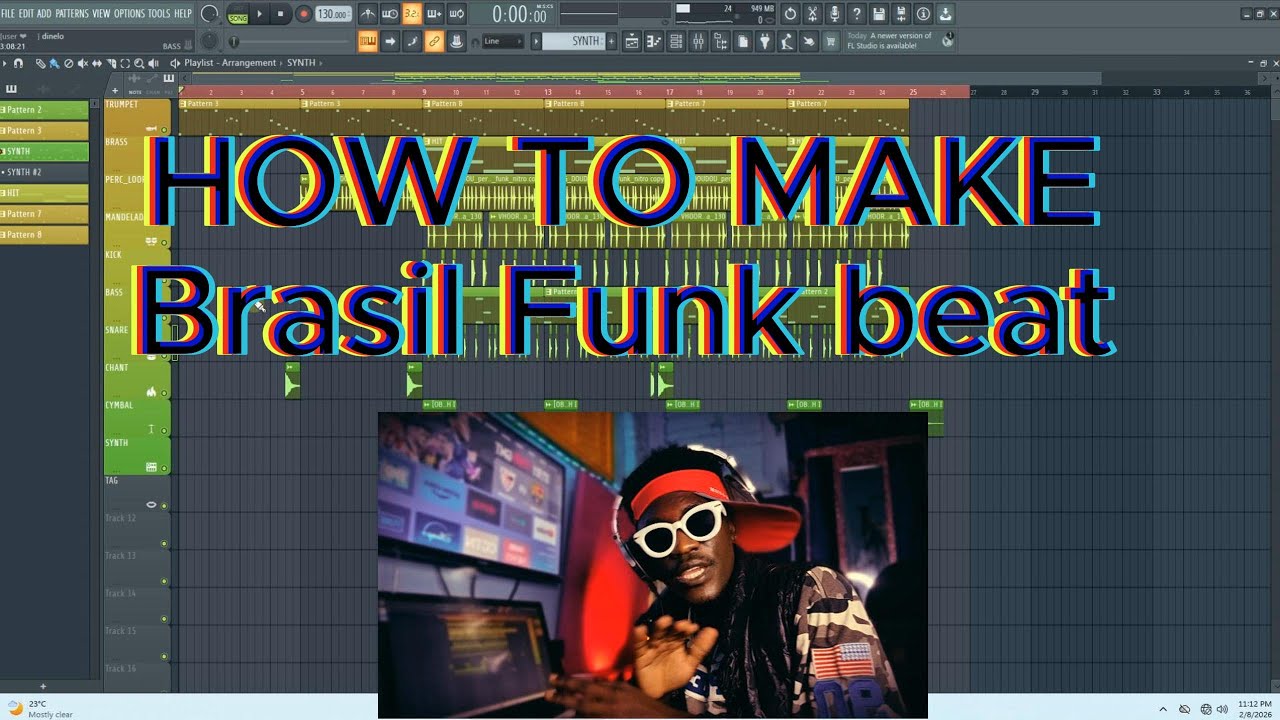
Task: Select the mute tool in playlist toolbar
Action: pyautogui.click(x=83, y=63)
